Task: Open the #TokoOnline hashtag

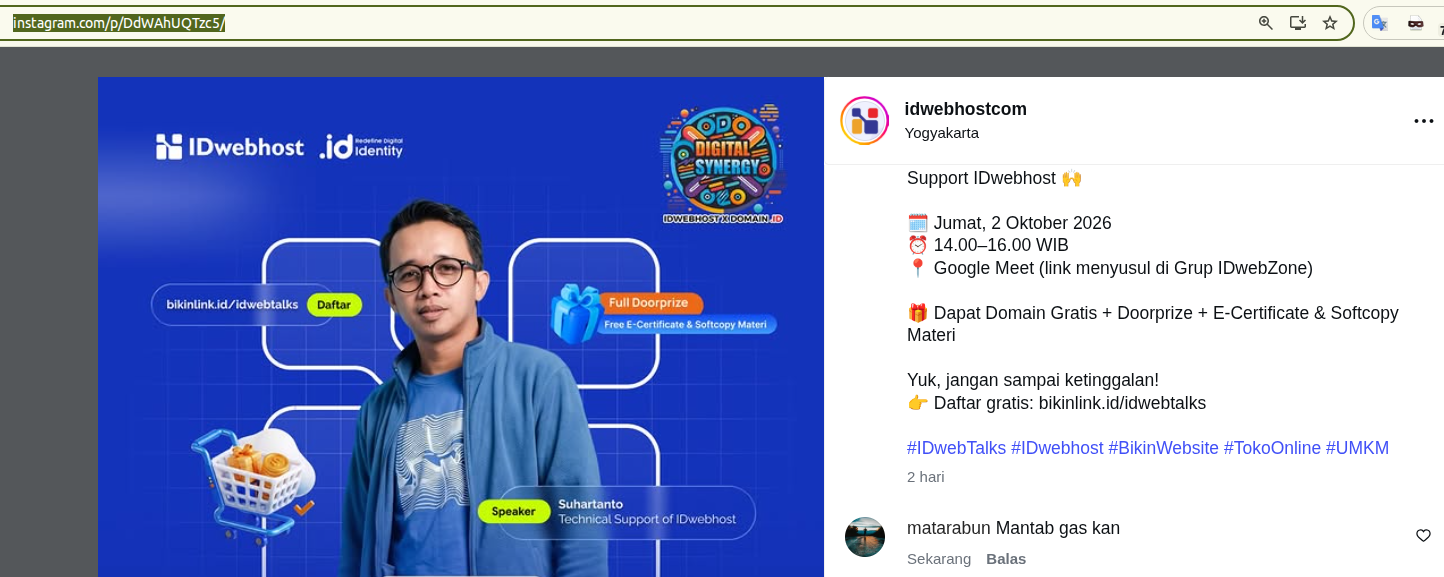Action: click(x=1272, y=448)
